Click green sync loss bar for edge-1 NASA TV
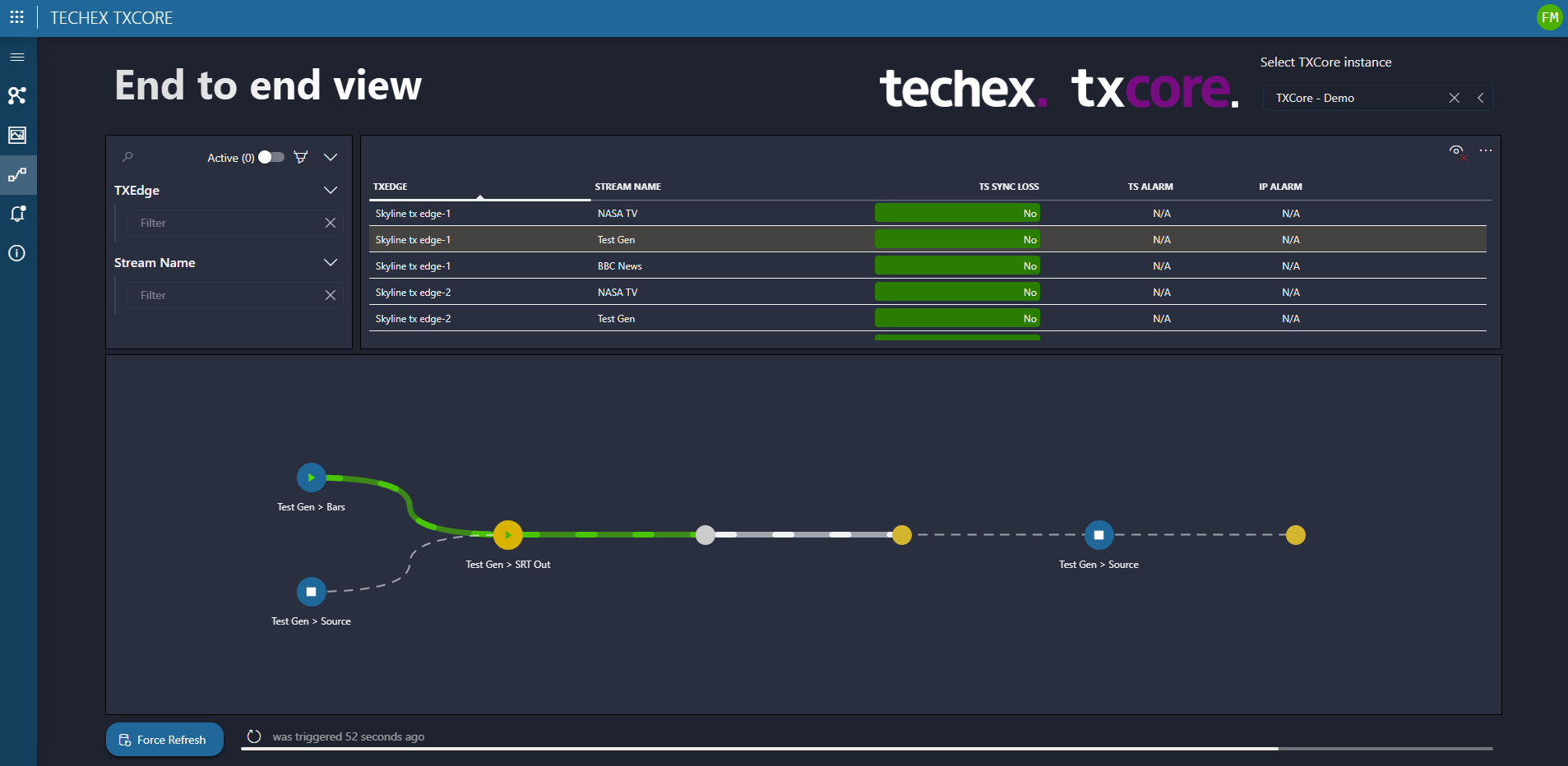 (x=957, y=213)
